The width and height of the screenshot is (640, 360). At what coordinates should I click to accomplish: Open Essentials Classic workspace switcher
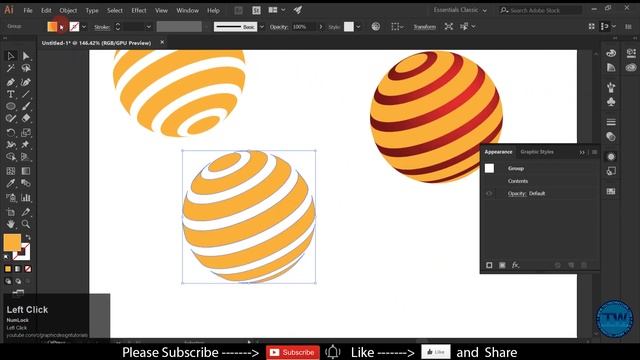[460, 10]
